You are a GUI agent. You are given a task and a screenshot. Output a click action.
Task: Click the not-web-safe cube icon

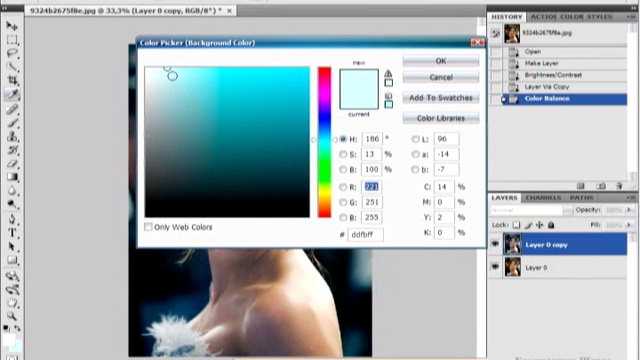click(388, 96)
